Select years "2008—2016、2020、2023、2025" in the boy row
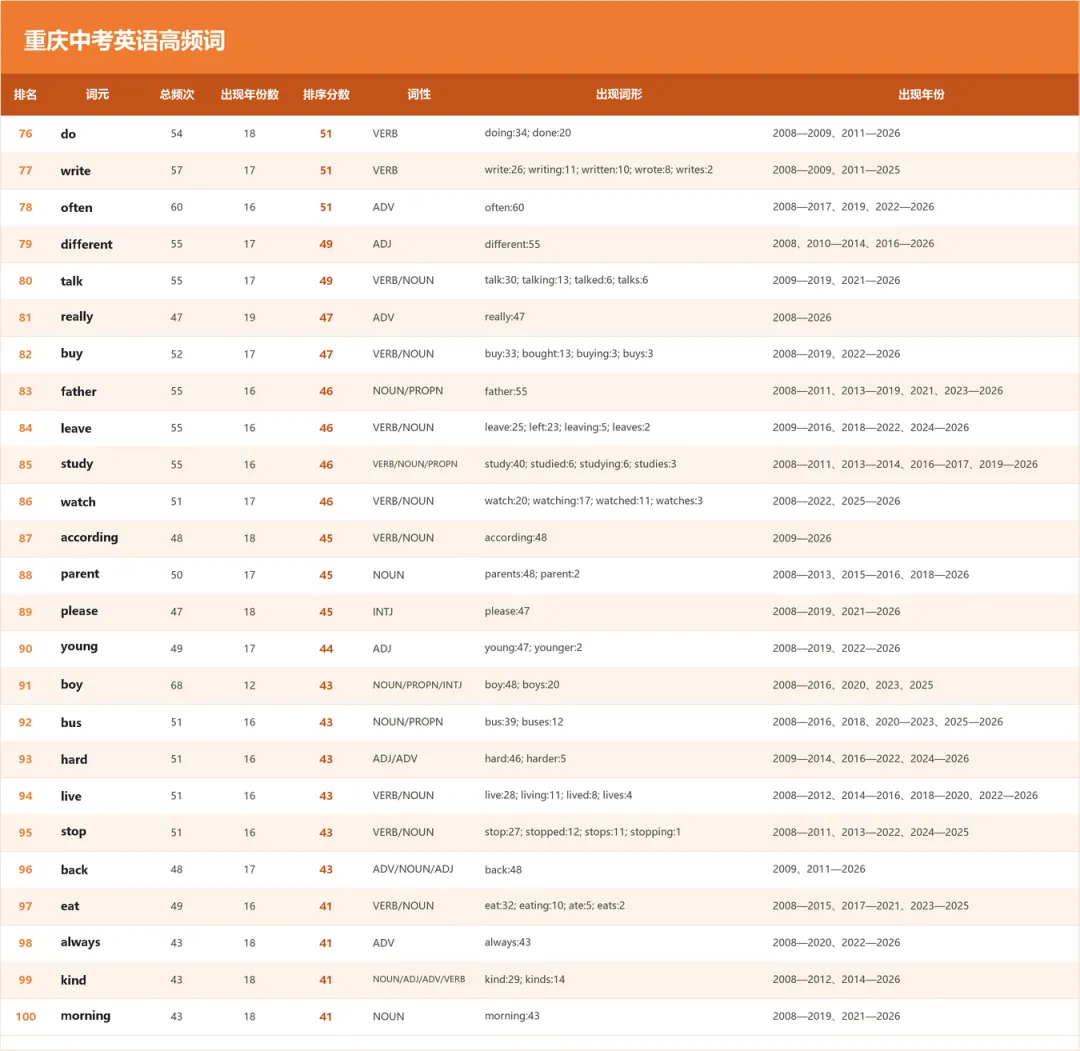This screenshot has height=1051, width=1080. [853, 685]
